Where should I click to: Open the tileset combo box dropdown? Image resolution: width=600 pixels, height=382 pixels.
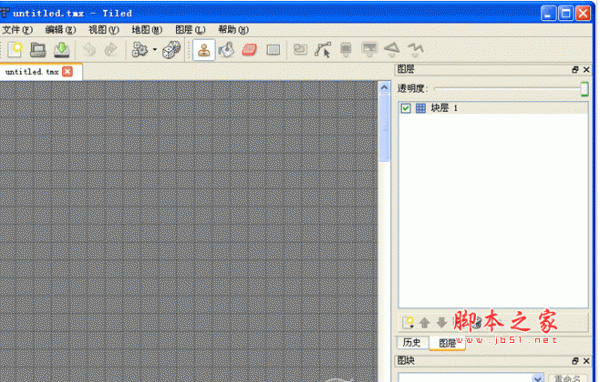click(538, 378)
